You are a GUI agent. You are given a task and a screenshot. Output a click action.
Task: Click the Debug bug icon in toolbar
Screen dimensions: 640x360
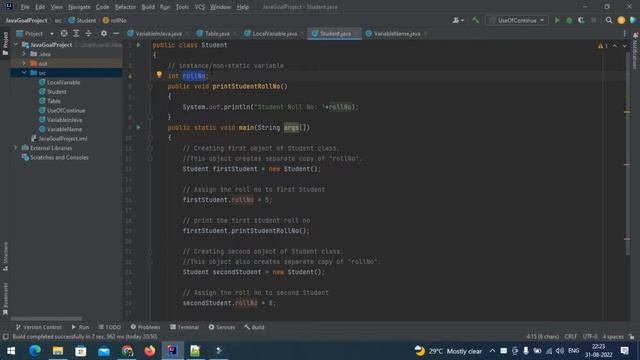(x=569, y=20)
